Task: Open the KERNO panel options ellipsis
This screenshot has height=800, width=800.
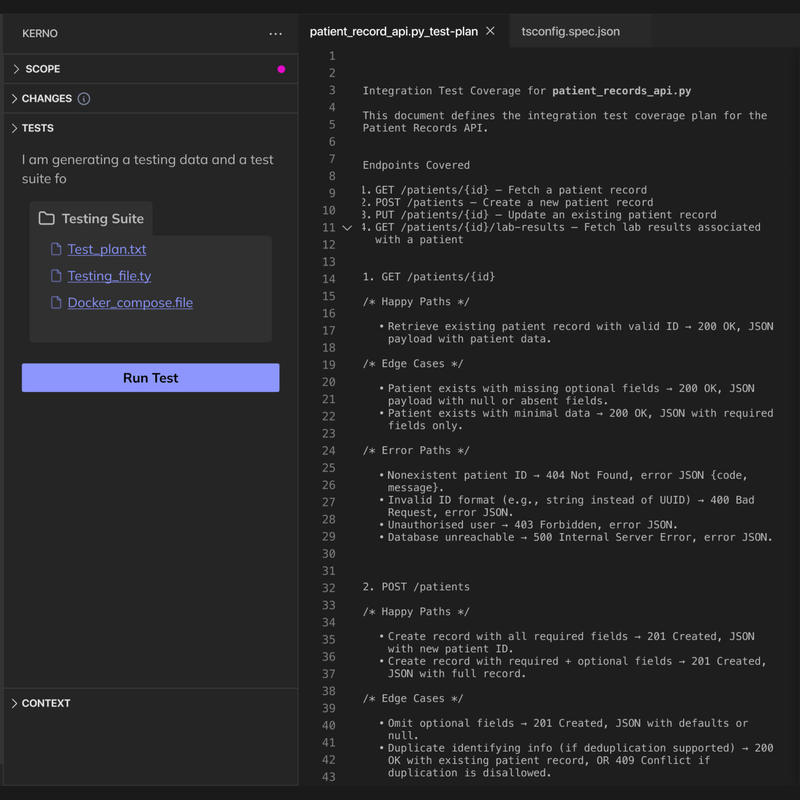Action: point(276,33)
